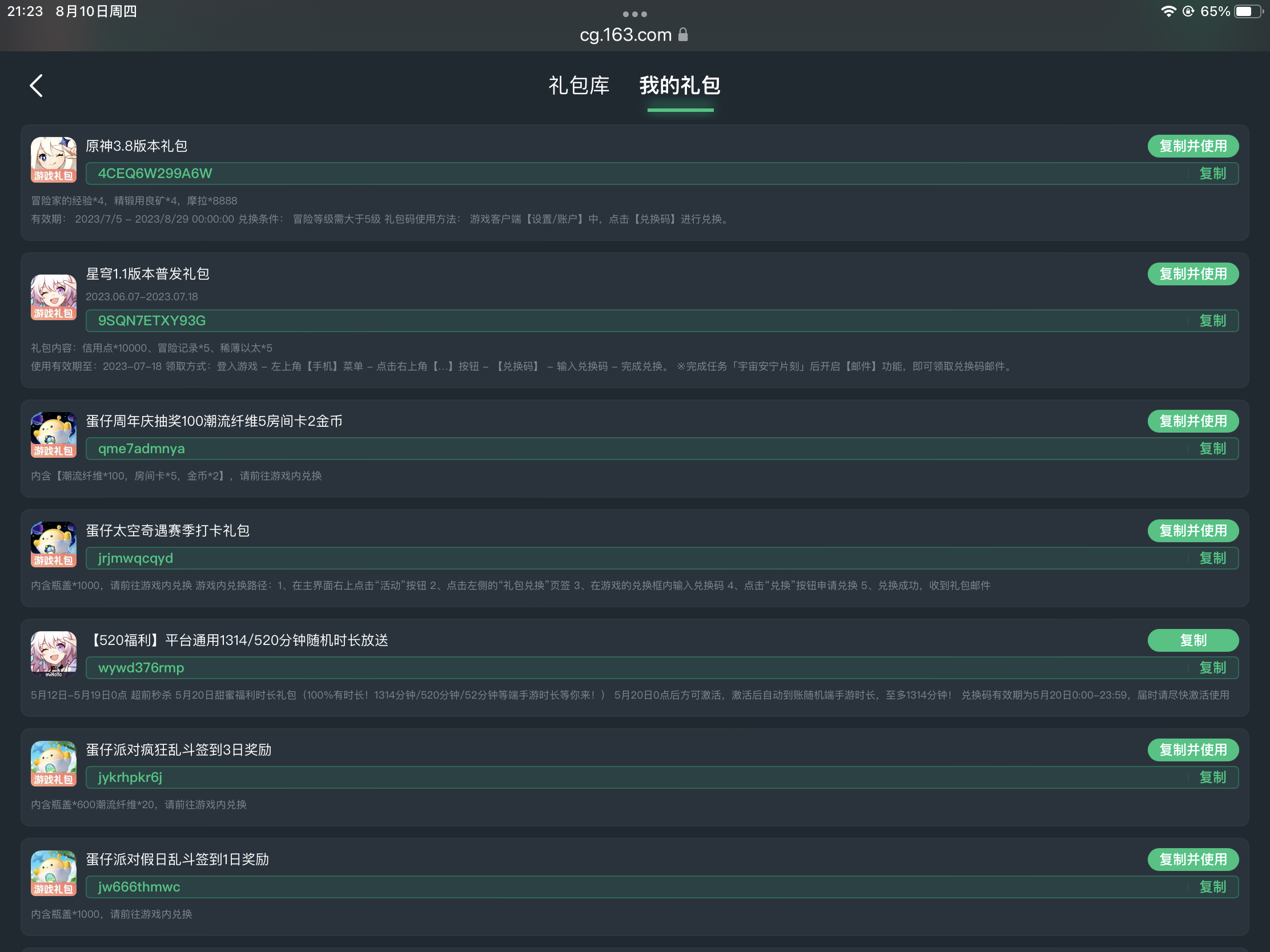
Task: Select the code text qme7admnya
Action: click(141, 449)
